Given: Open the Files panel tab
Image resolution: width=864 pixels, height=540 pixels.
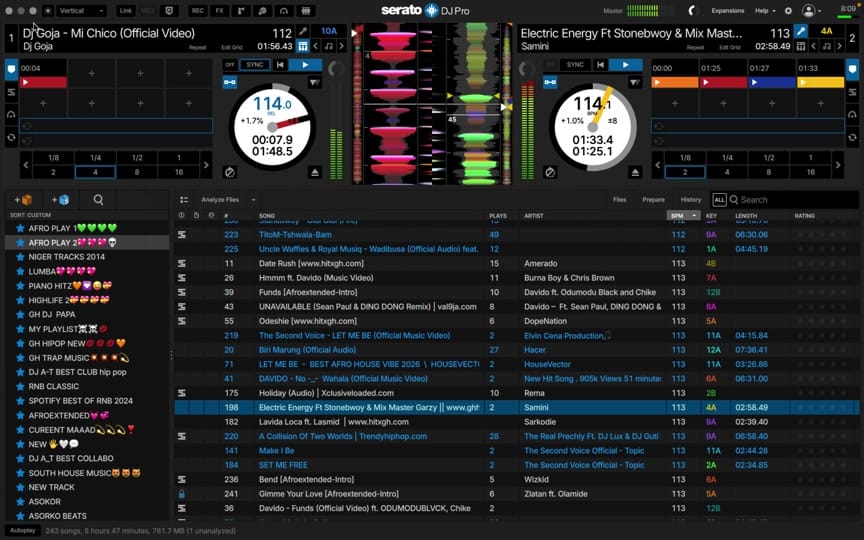Looking at the screenshot, I should [x=619, y=200].
